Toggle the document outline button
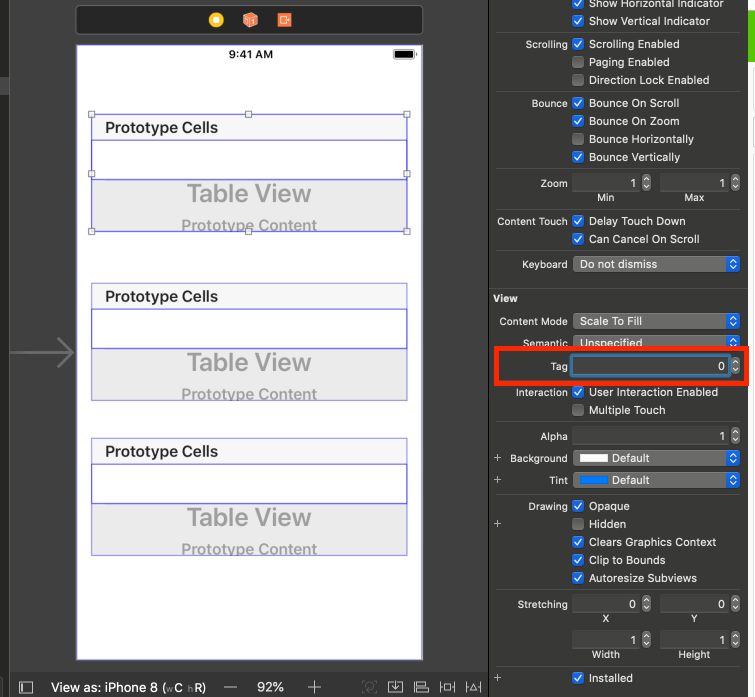The width and height of the screenshot is (755, 697). pyautogui.click(x=26, y=687)
